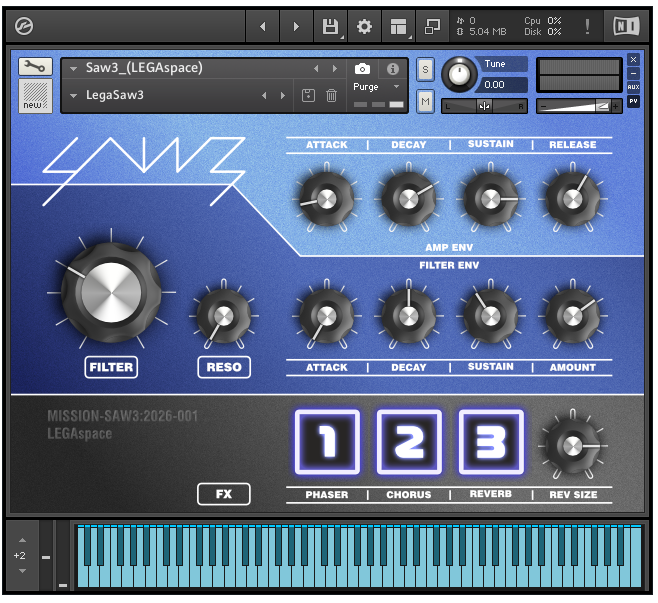Click the trash delete snapshot icon
This screenshot has width=658, height=603.
(x=332, y=96)
